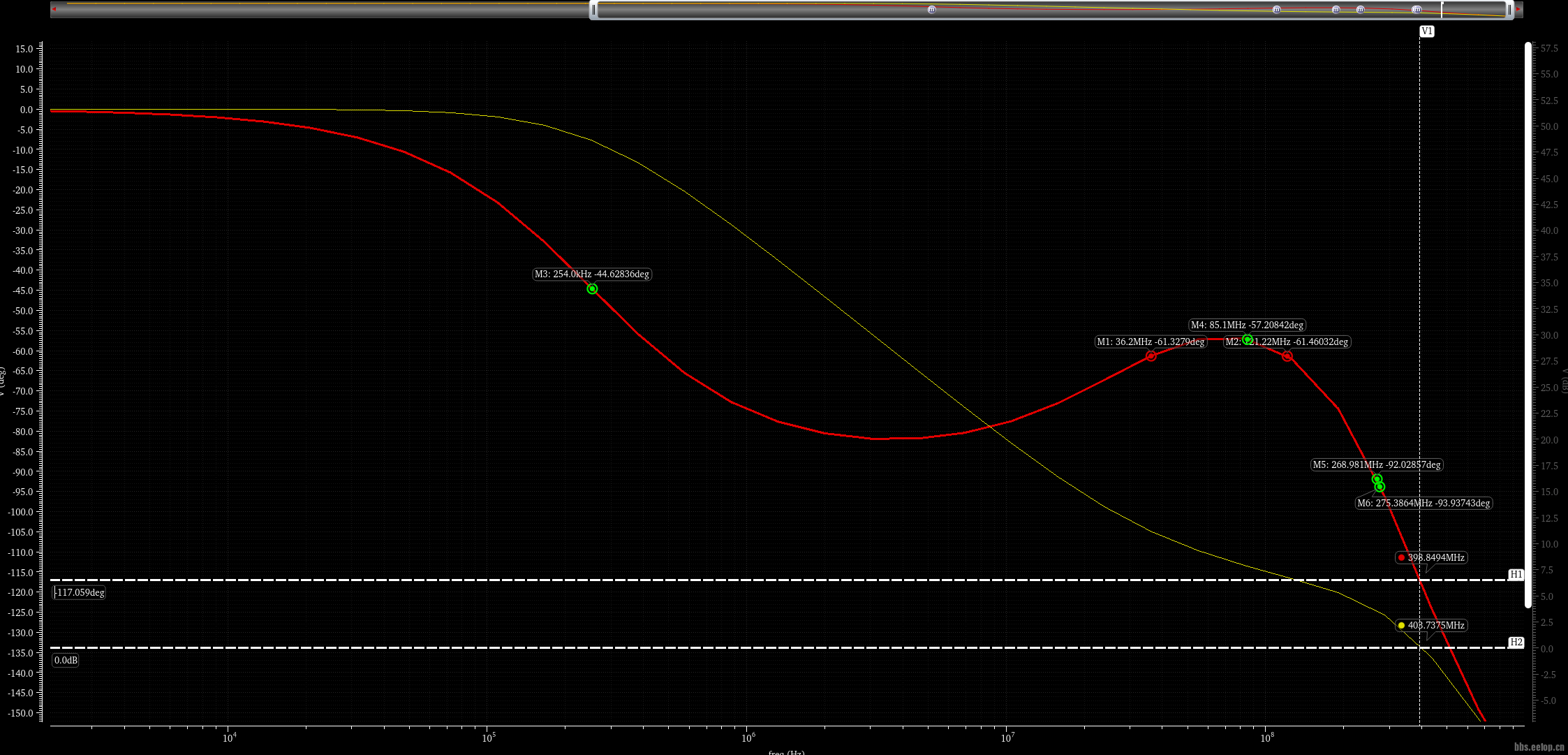This screenshot has width=1568, height=755.
Task: Click the red left arrow of the strip chart
Action: pyautogui.click(x=54, y=9)
